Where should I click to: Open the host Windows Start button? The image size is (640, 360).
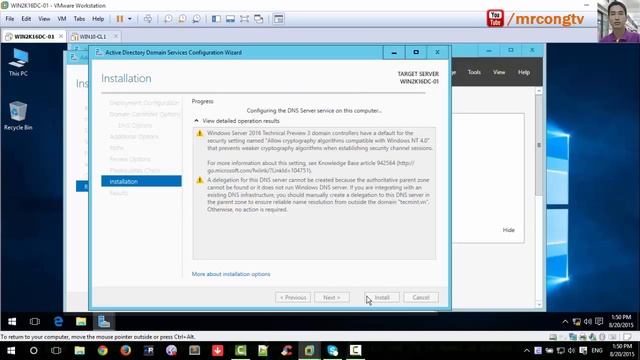coord(11,351)
